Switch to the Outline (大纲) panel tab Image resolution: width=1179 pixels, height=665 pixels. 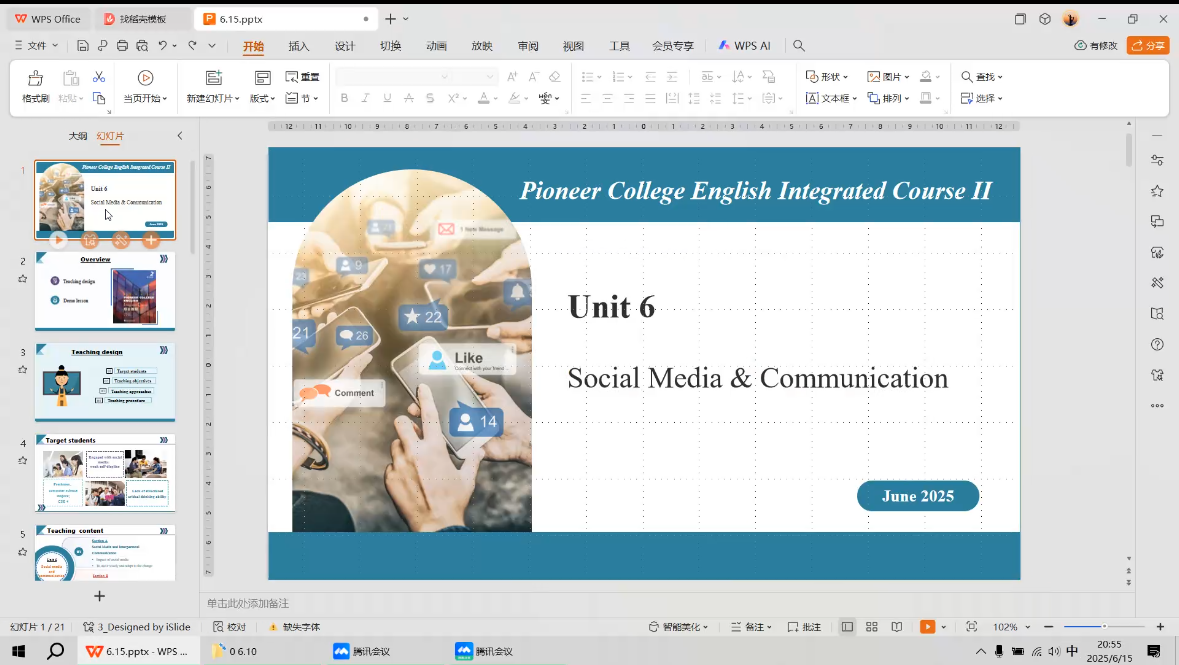78,136
